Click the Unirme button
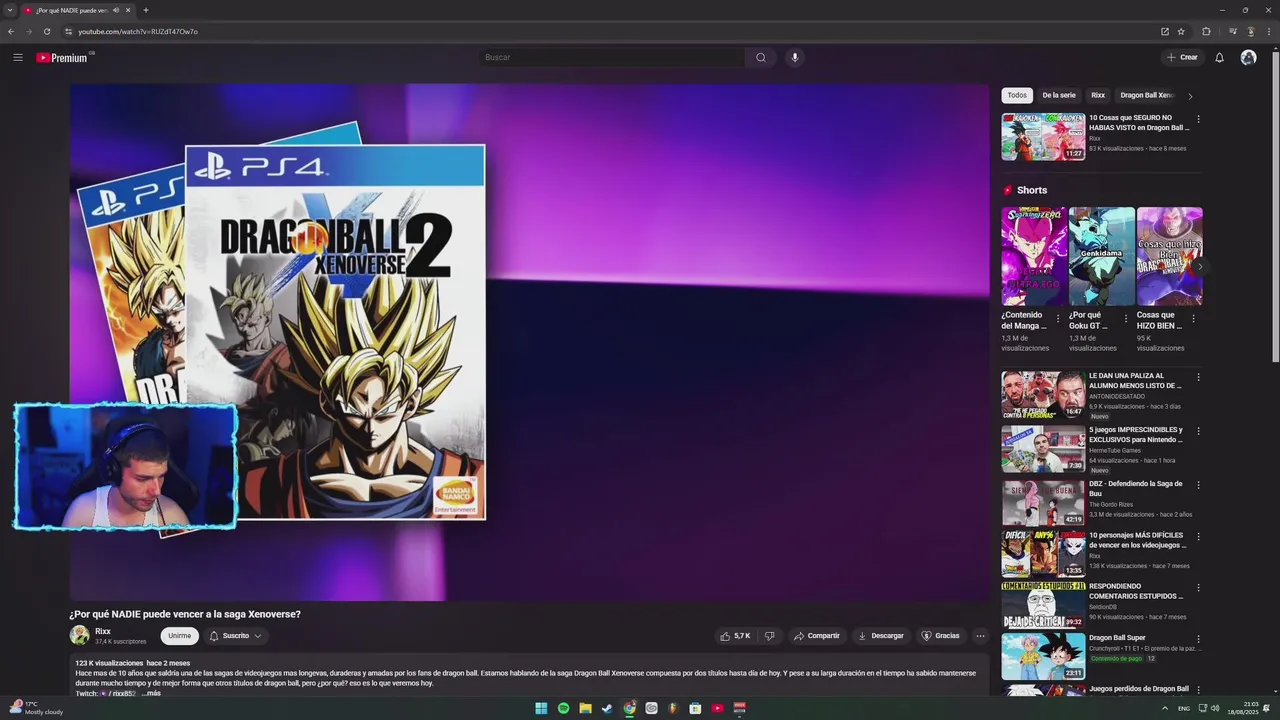This screenshot has width=1280, height=720. (179, 636)
